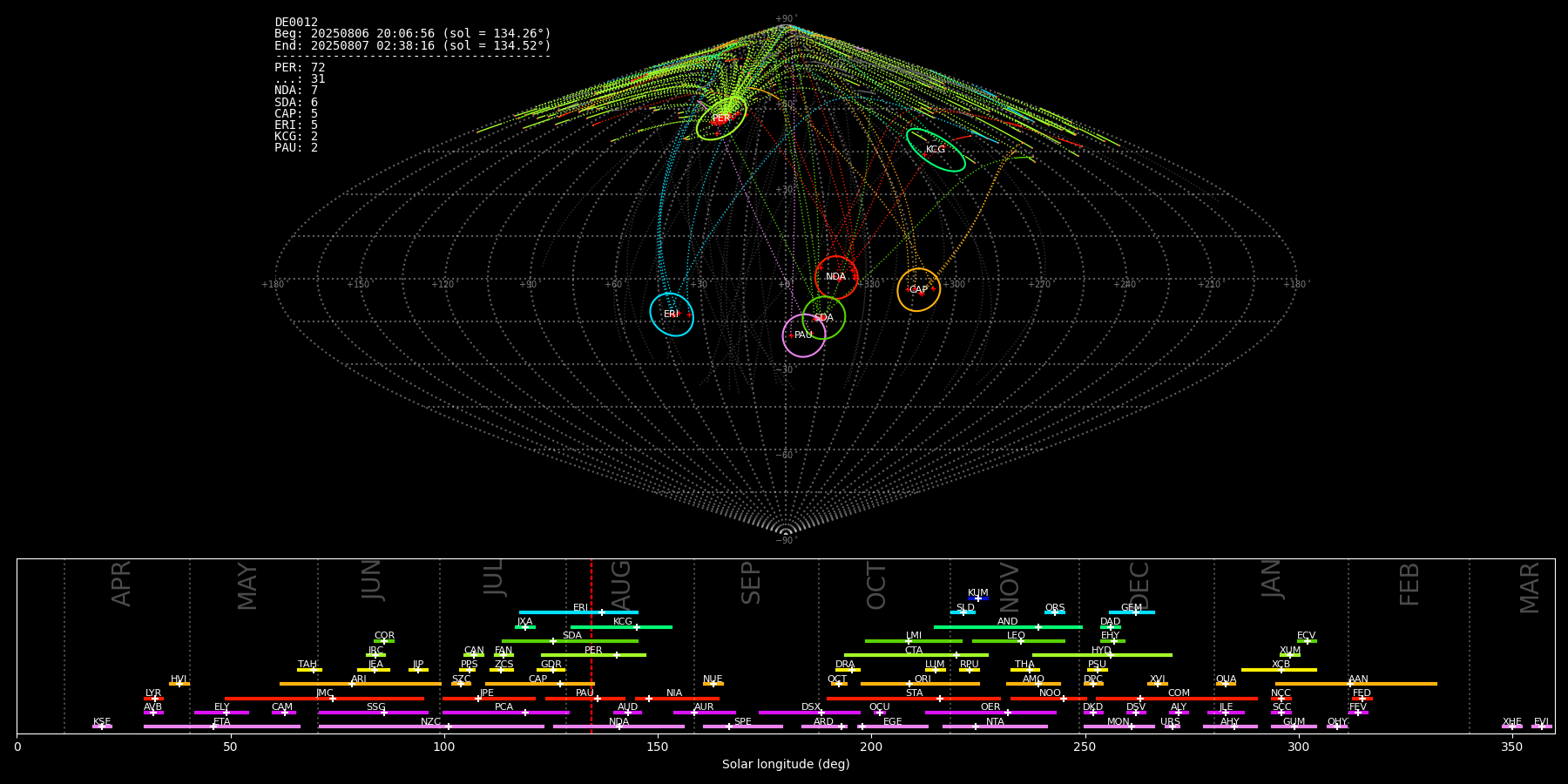Screen dimensions: 1568x784
Task: Click the JMC bar in the shower timeline
Action: pos(325,699)
